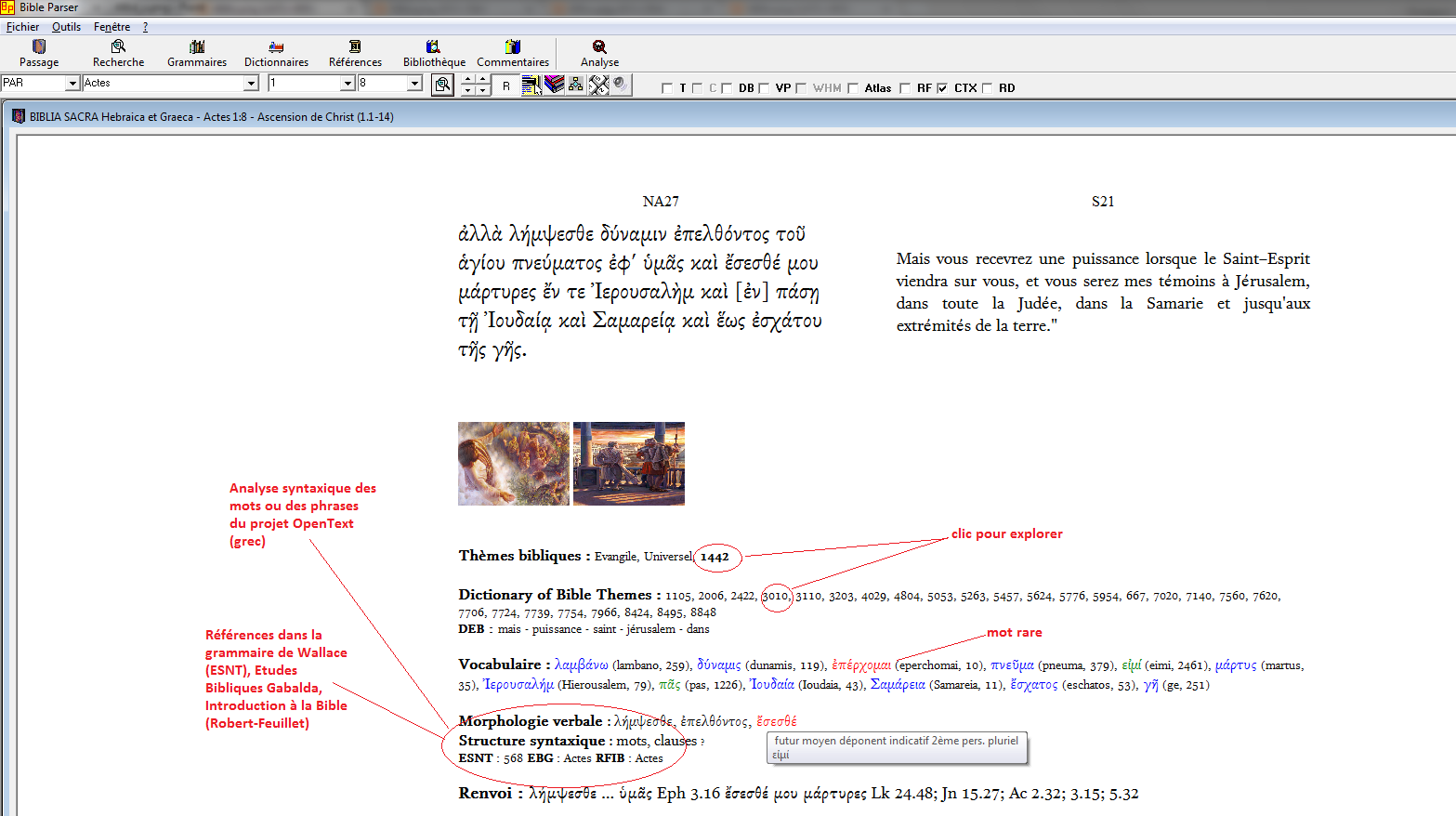Expand the verse dropdown showing 8

pyautogui.click(x=415, y=84)
